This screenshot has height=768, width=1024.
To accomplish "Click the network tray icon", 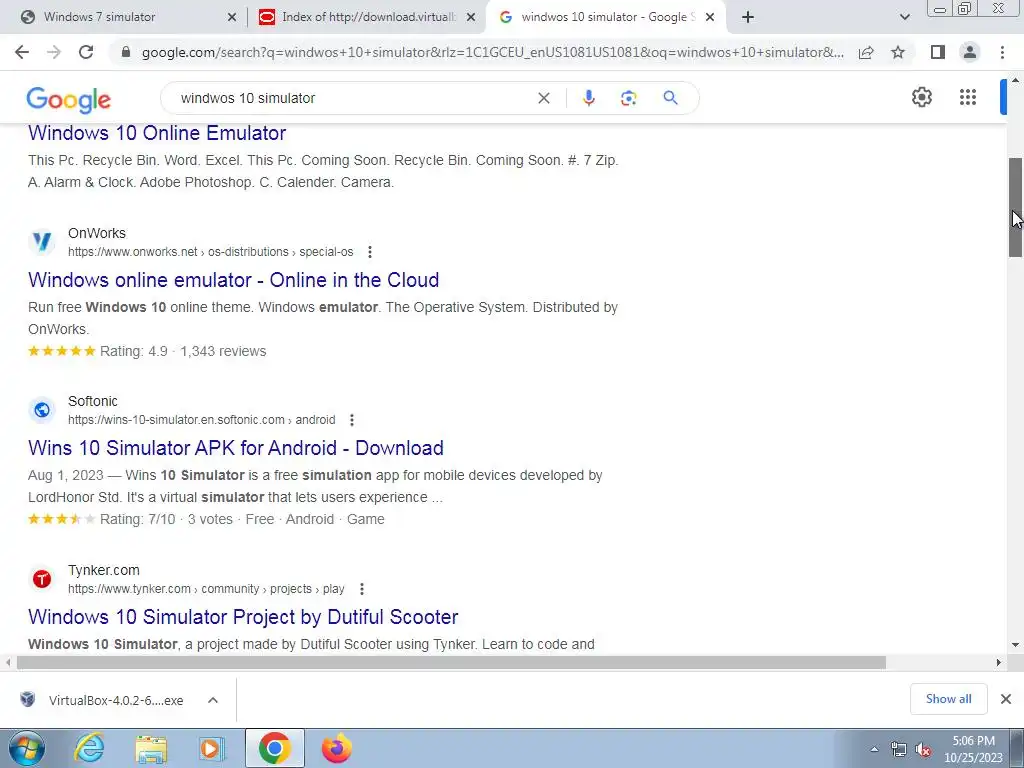I will [x=899, y=750].
